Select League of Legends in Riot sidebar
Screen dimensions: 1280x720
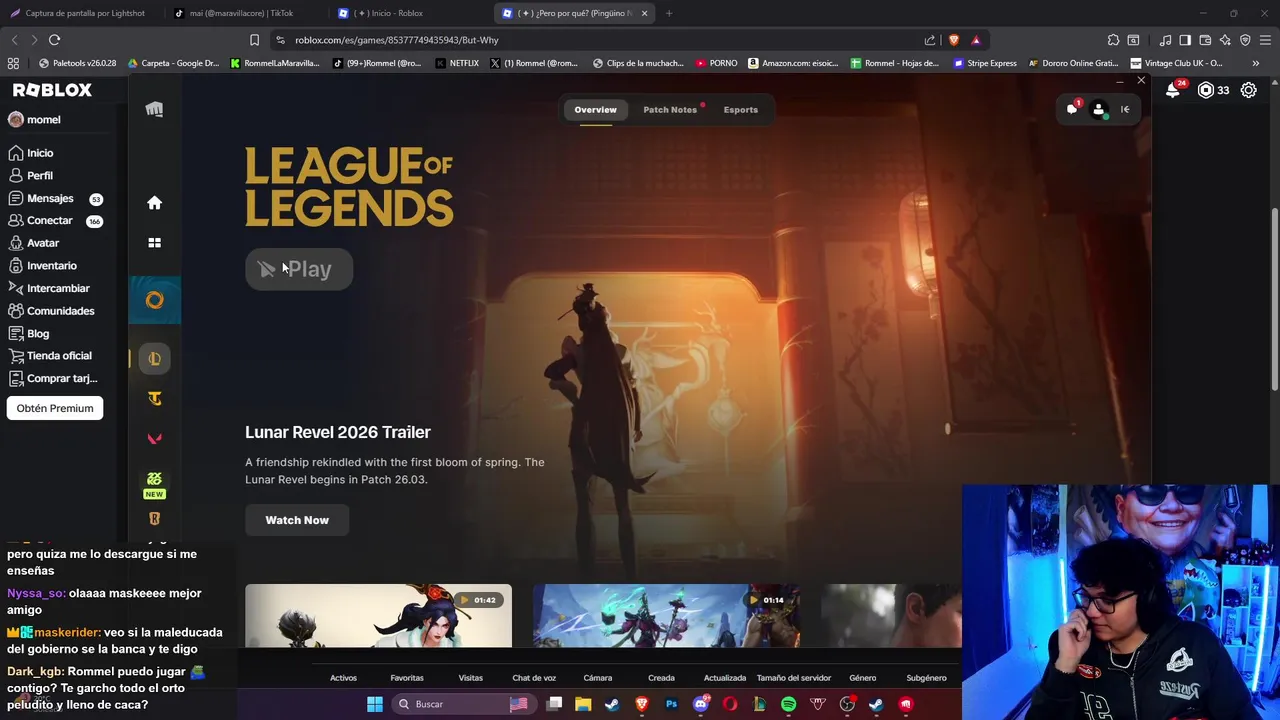tap(154, 359)
